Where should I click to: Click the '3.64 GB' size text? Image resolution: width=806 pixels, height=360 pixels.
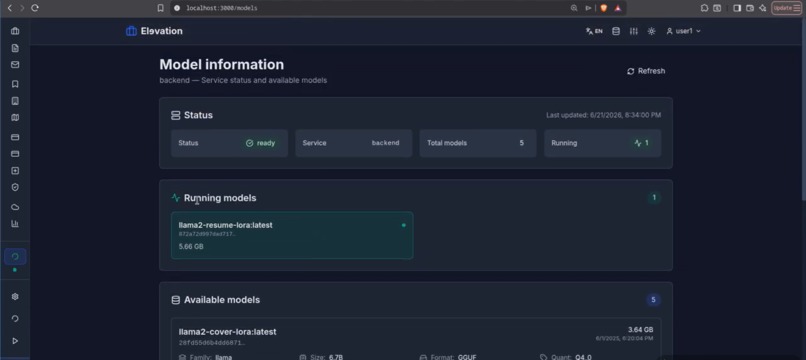[x=640, y=330]
